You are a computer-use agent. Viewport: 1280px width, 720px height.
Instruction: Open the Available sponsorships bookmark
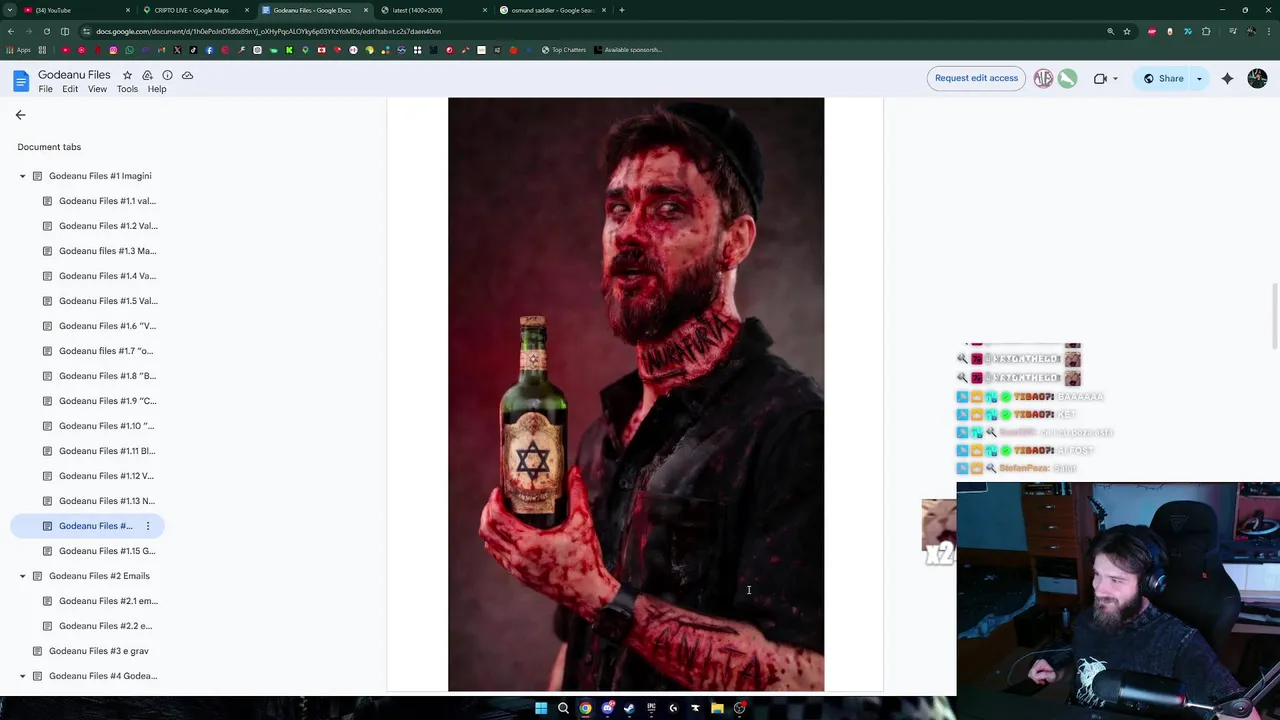coord(628,50)
